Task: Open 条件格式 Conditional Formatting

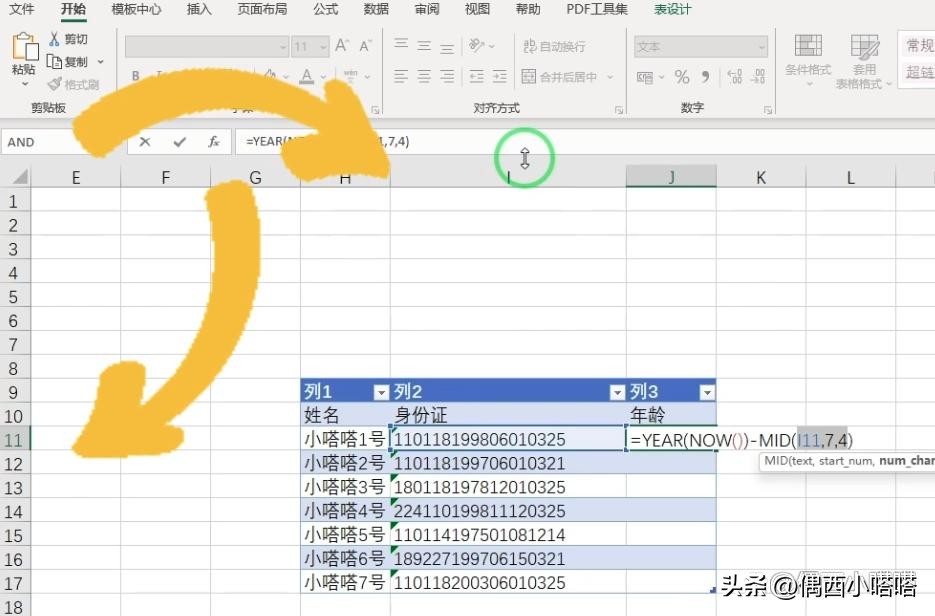Action: tap(808, 62)
